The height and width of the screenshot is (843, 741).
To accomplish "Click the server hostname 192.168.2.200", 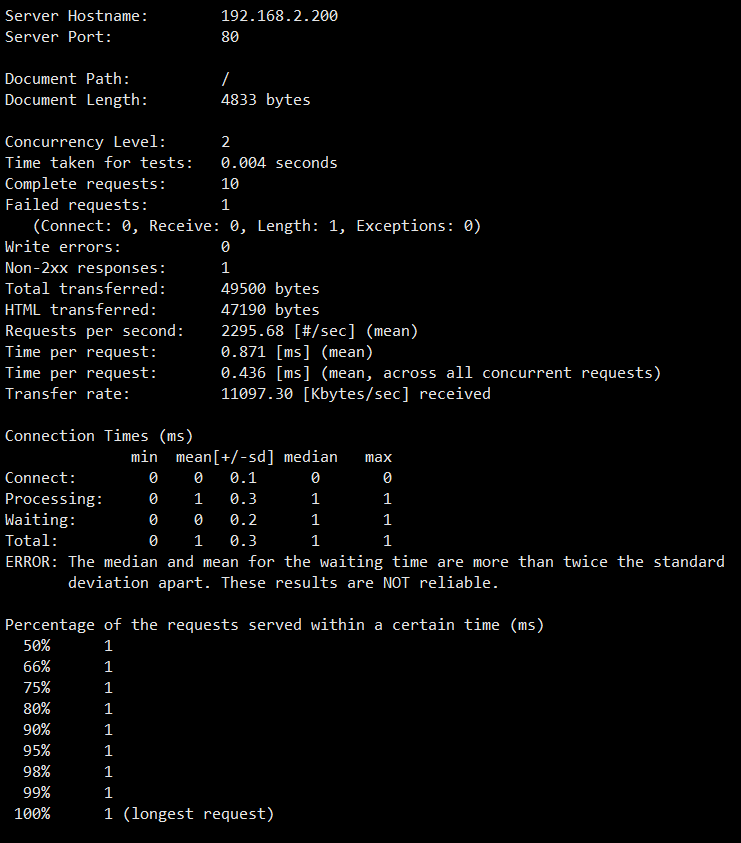I will (x=279, y=16).
